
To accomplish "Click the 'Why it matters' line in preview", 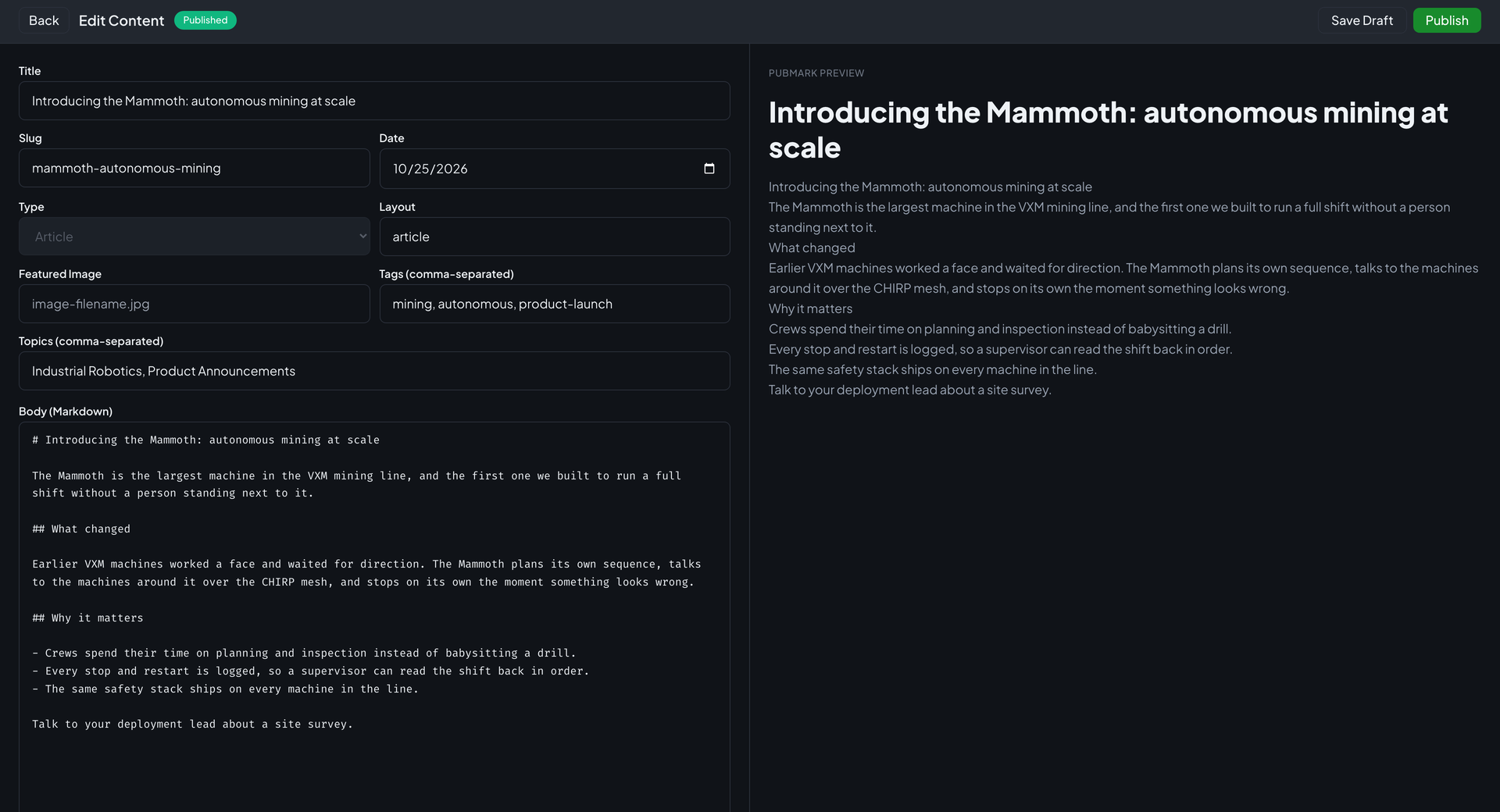I will pyautogui.click(x=810, y=308).
